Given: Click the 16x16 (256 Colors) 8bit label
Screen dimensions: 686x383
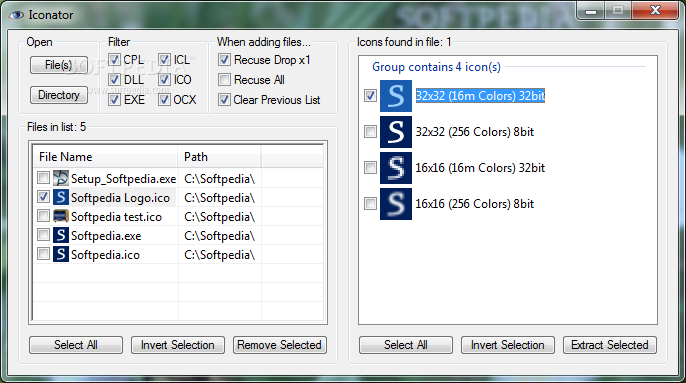Looking at the screenshot, I should (475, 204).
